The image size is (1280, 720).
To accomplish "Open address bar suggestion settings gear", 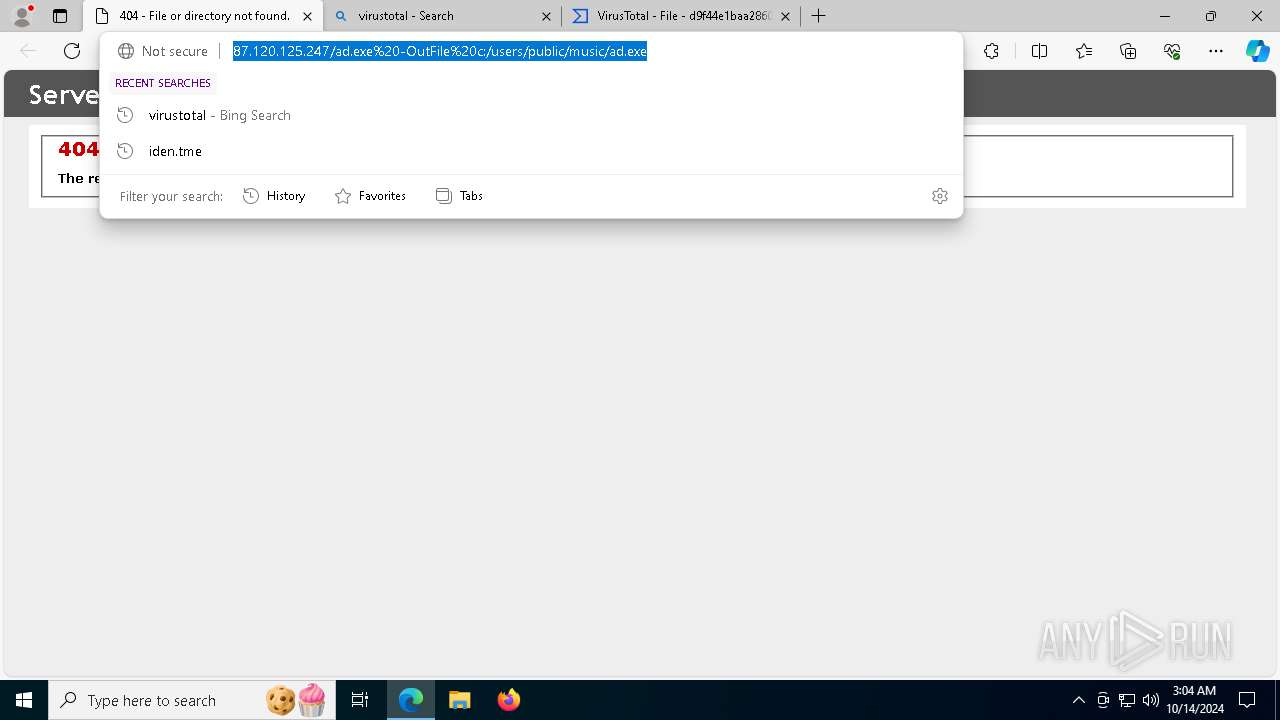I will [x=939, y=196].
